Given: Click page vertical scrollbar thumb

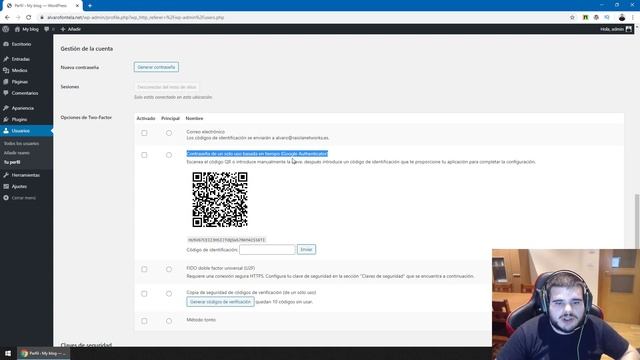Looking at the screenshot, I should pos(637,222).
